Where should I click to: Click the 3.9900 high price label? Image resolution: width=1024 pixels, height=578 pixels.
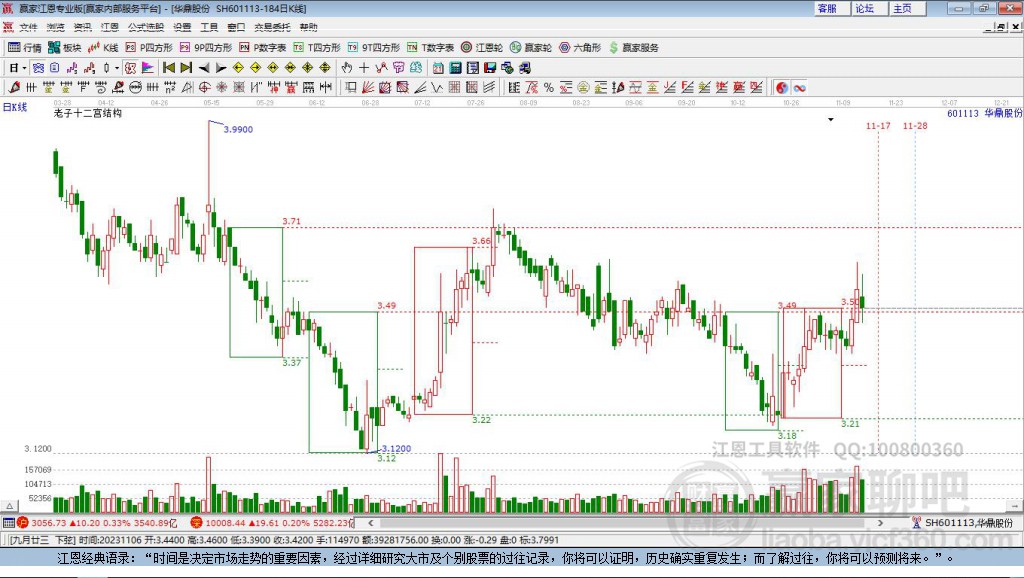[x=238, y=129]
